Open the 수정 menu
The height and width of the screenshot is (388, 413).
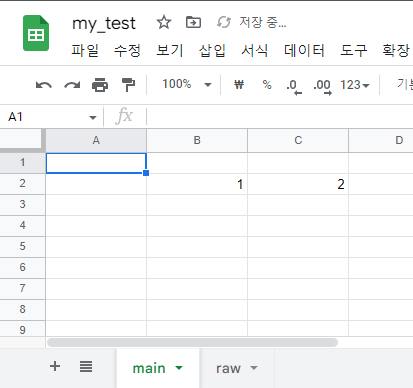127,51
